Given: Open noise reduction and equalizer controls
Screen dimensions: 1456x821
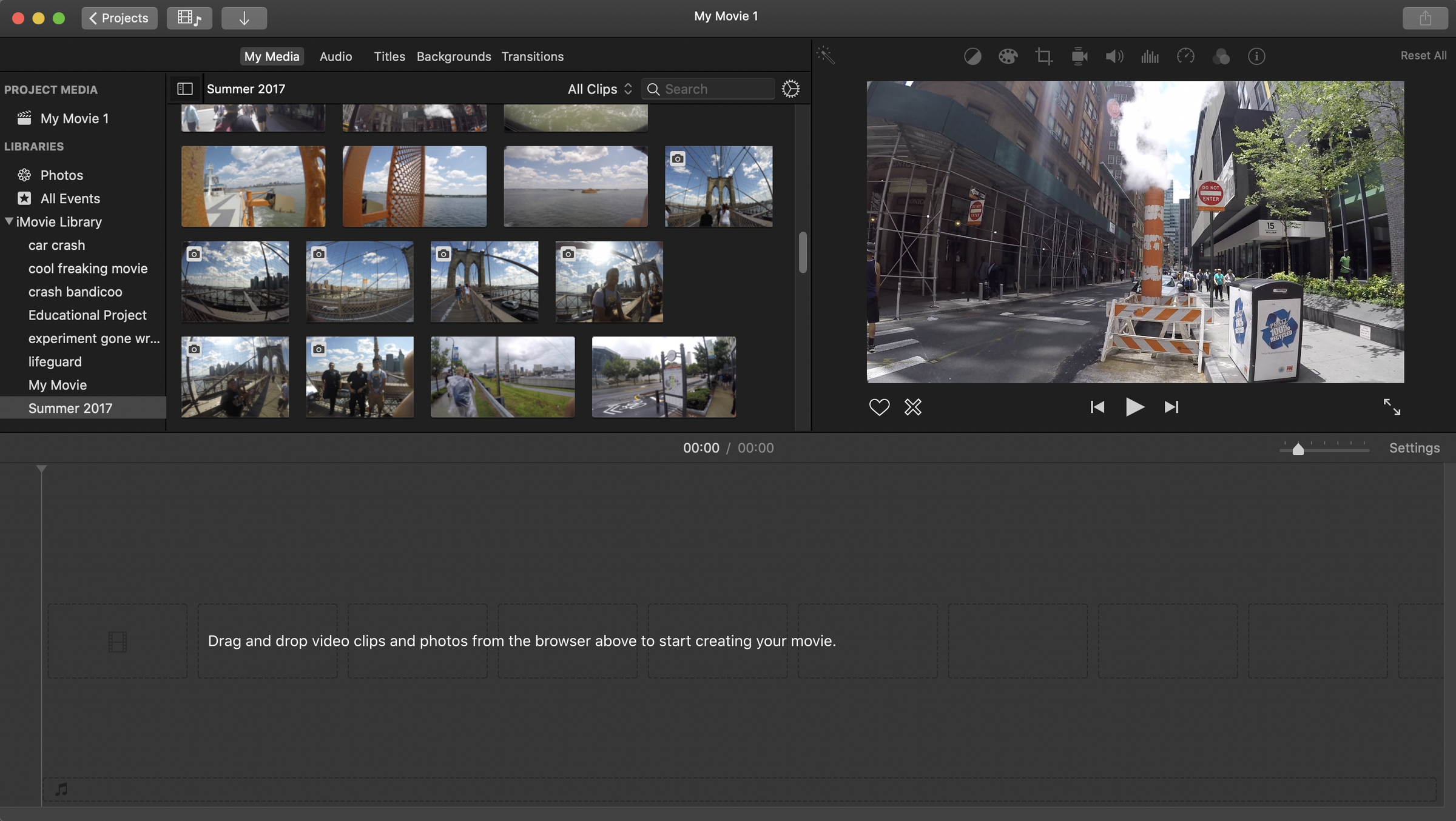Looking at the screenshot, I should pos(1149,56).
